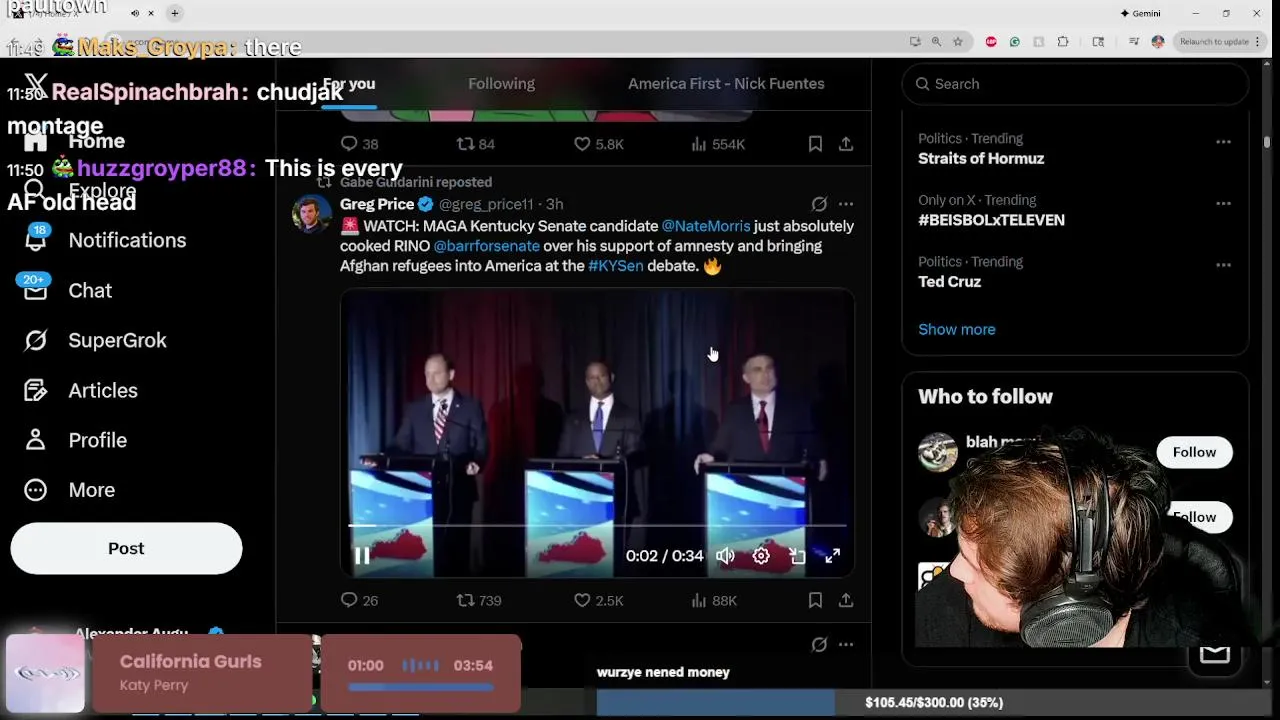Open Grok action on the bottom post
1280x720 pixels.
[819, 644]
